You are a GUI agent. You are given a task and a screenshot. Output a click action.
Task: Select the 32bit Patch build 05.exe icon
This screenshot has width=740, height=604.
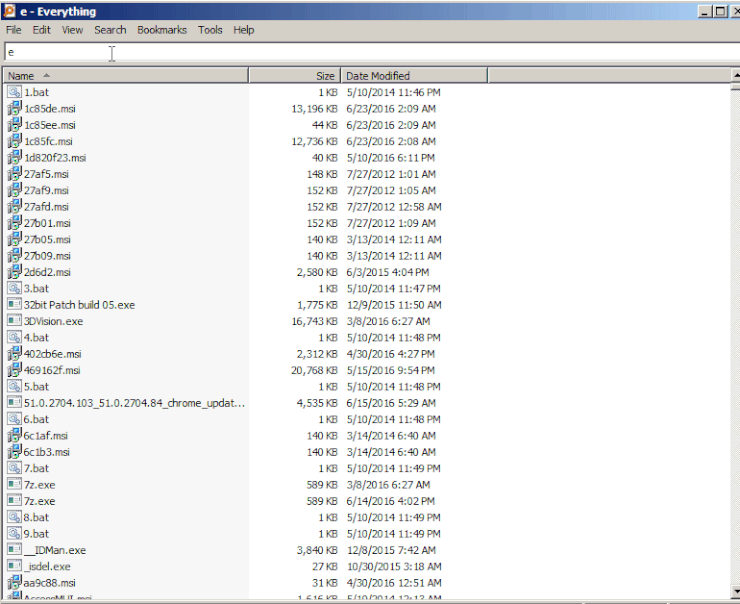pyautogui.click(x=15, y=305)
